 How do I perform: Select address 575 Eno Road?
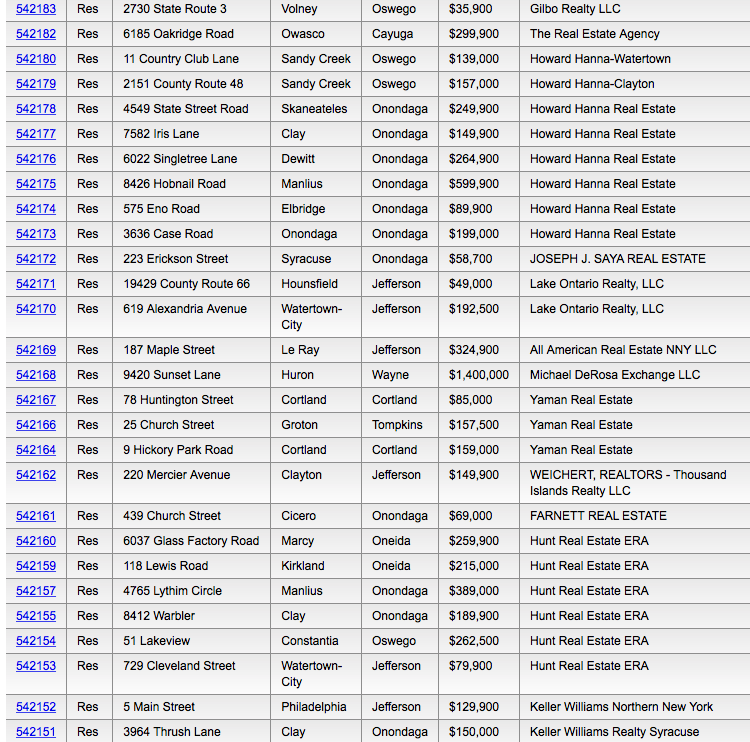[x=161, y=209]
